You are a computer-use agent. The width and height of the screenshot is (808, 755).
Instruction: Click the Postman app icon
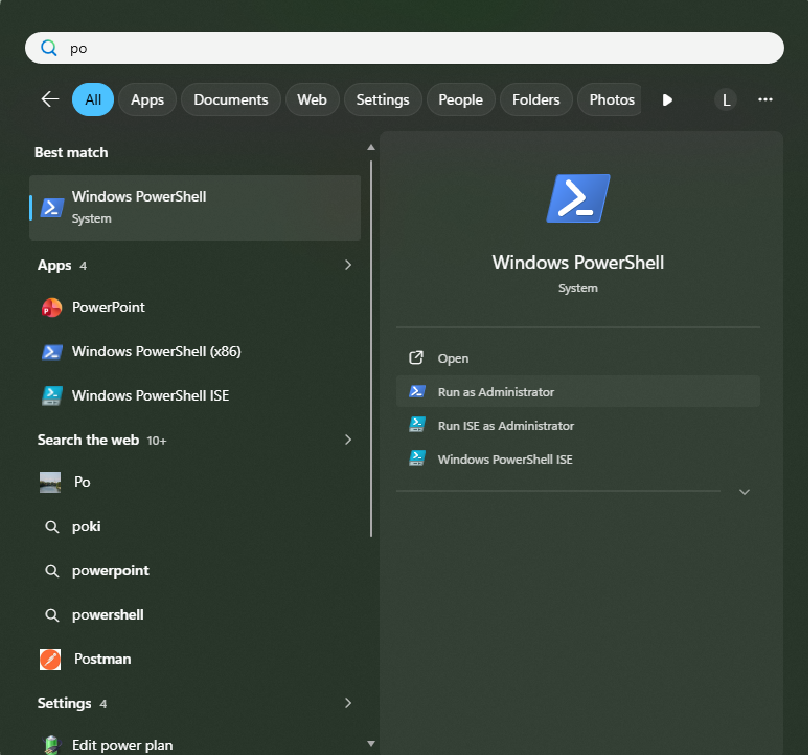50,659
